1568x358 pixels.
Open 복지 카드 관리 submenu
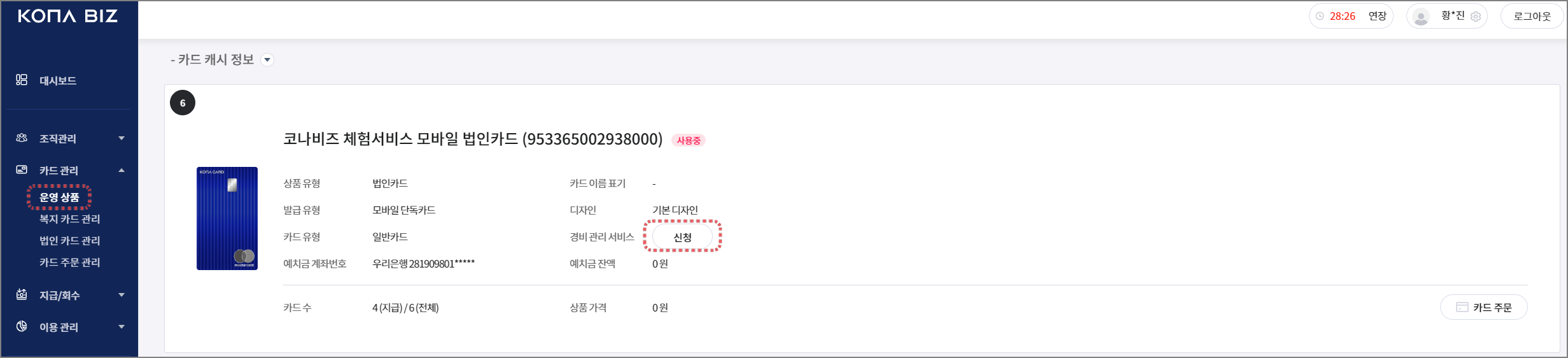[70, 219]
